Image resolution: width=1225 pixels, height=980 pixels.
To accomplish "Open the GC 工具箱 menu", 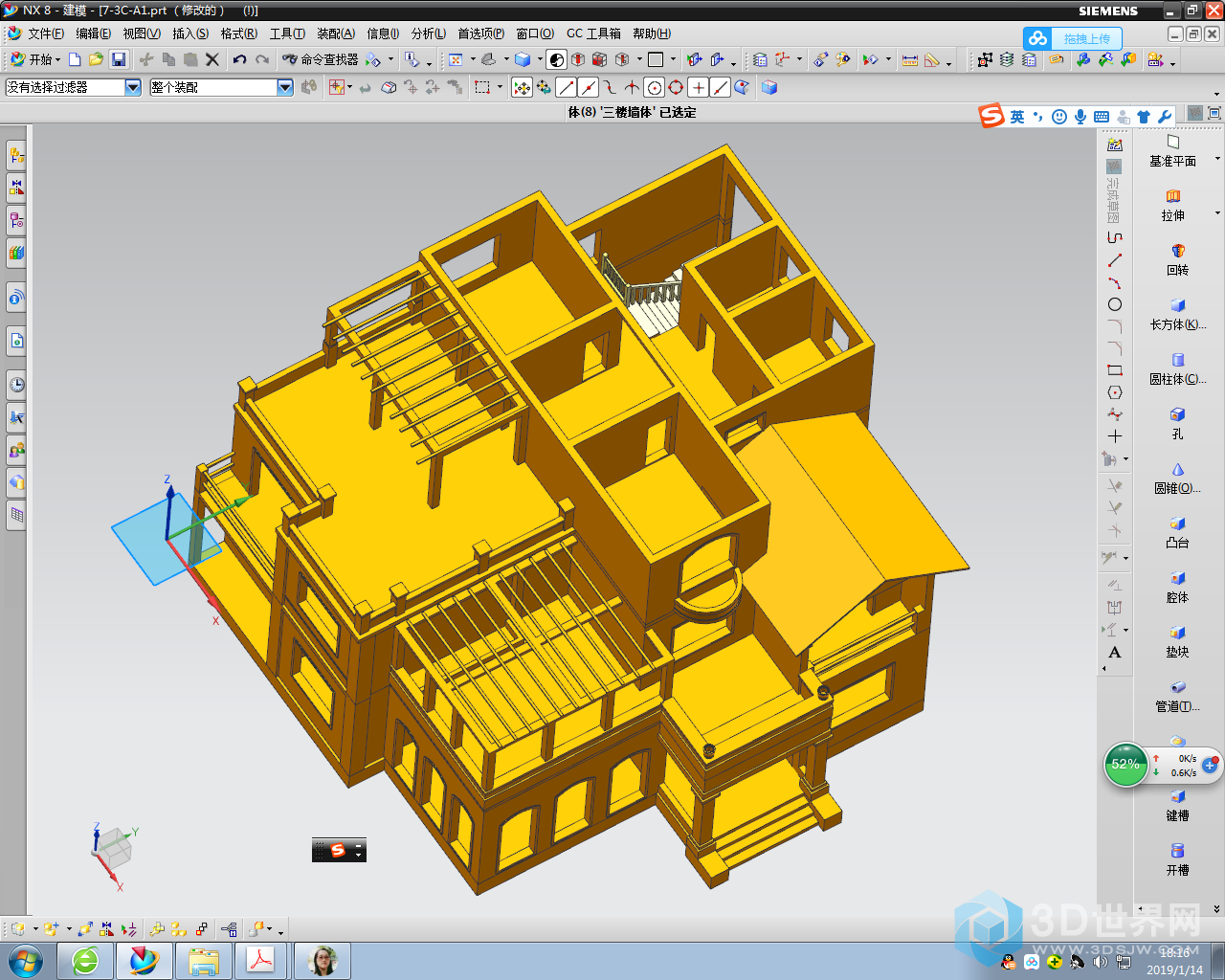I will [593, 33].
